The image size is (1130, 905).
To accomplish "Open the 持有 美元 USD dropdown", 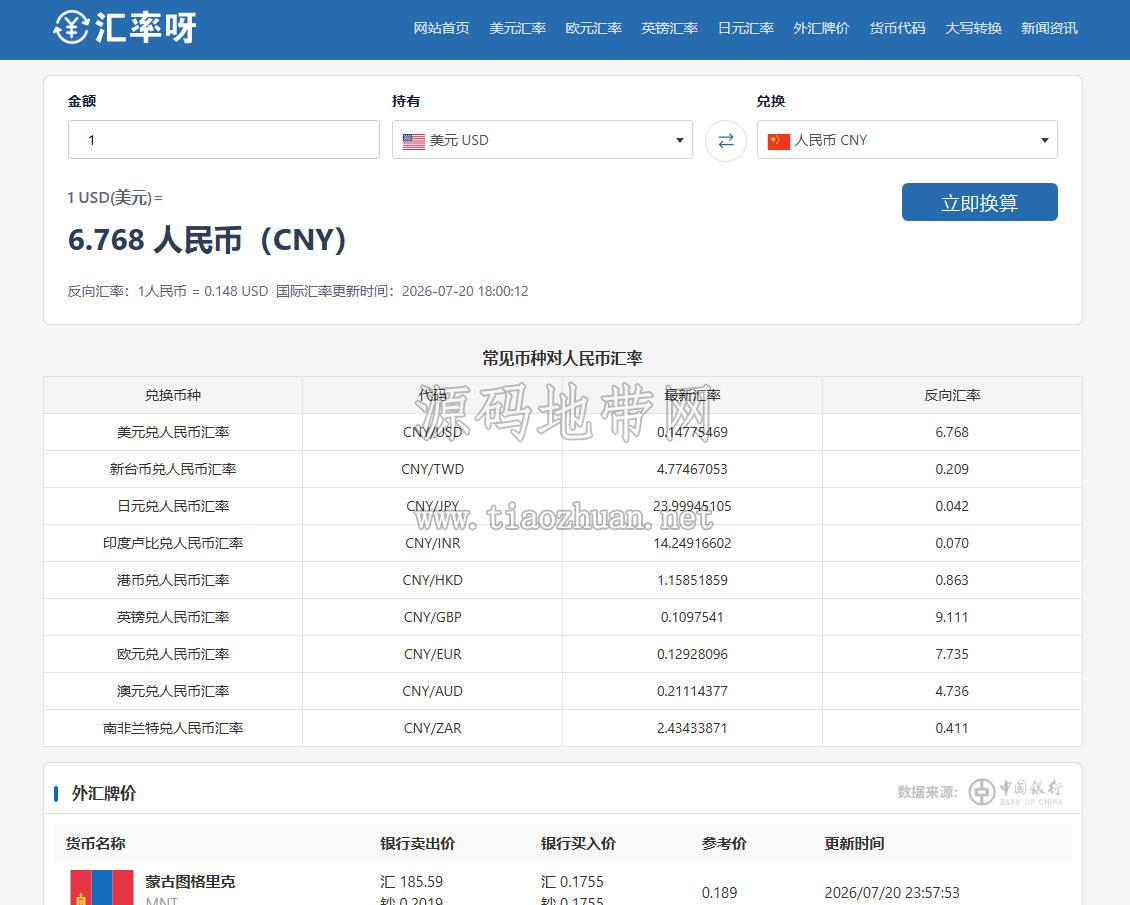I will (542, 140).
